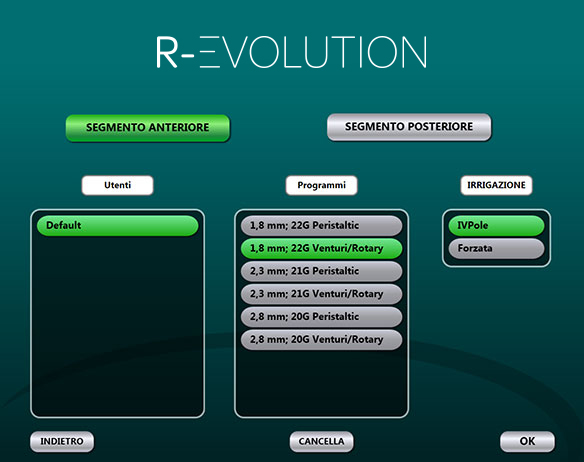584x462 pixels.
Task: Choose 2,3 mm; 21G Peristaltic program
Action: point(321,271)
